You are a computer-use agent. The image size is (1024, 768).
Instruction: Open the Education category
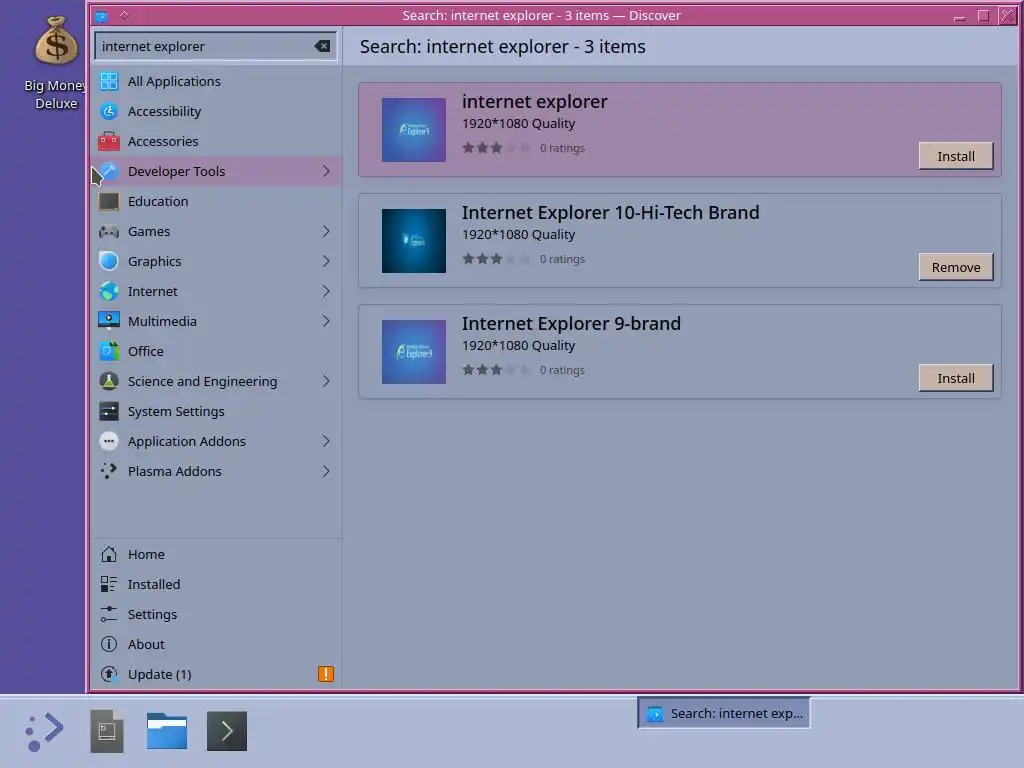point(216,201)
